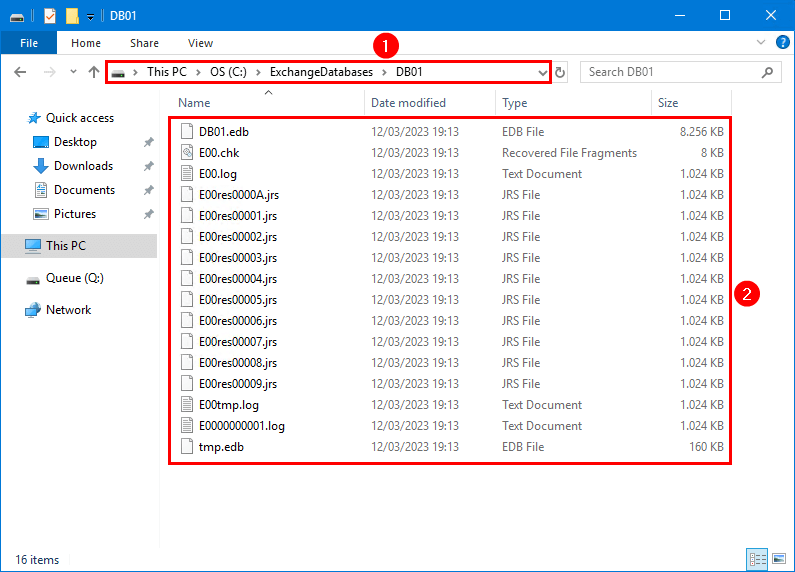Select Quick access in navigation pane

point(80,118)
